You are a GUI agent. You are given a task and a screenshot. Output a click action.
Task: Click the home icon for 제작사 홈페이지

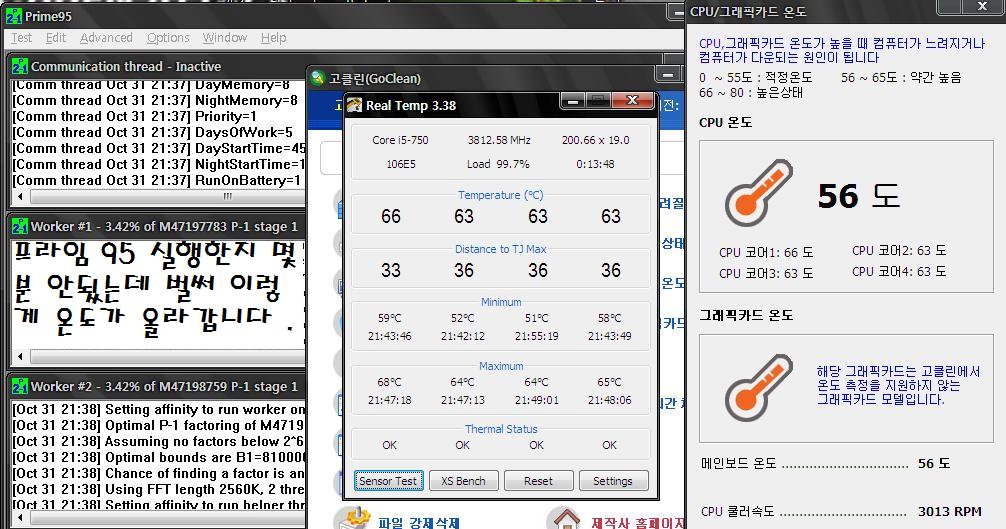coord(567,518)
